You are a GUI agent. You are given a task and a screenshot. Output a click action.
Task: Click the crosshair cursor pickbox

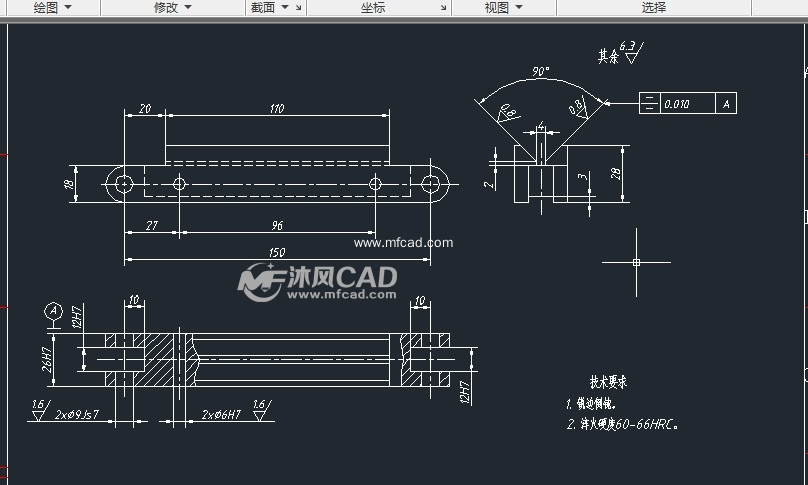tap(636, 263)
